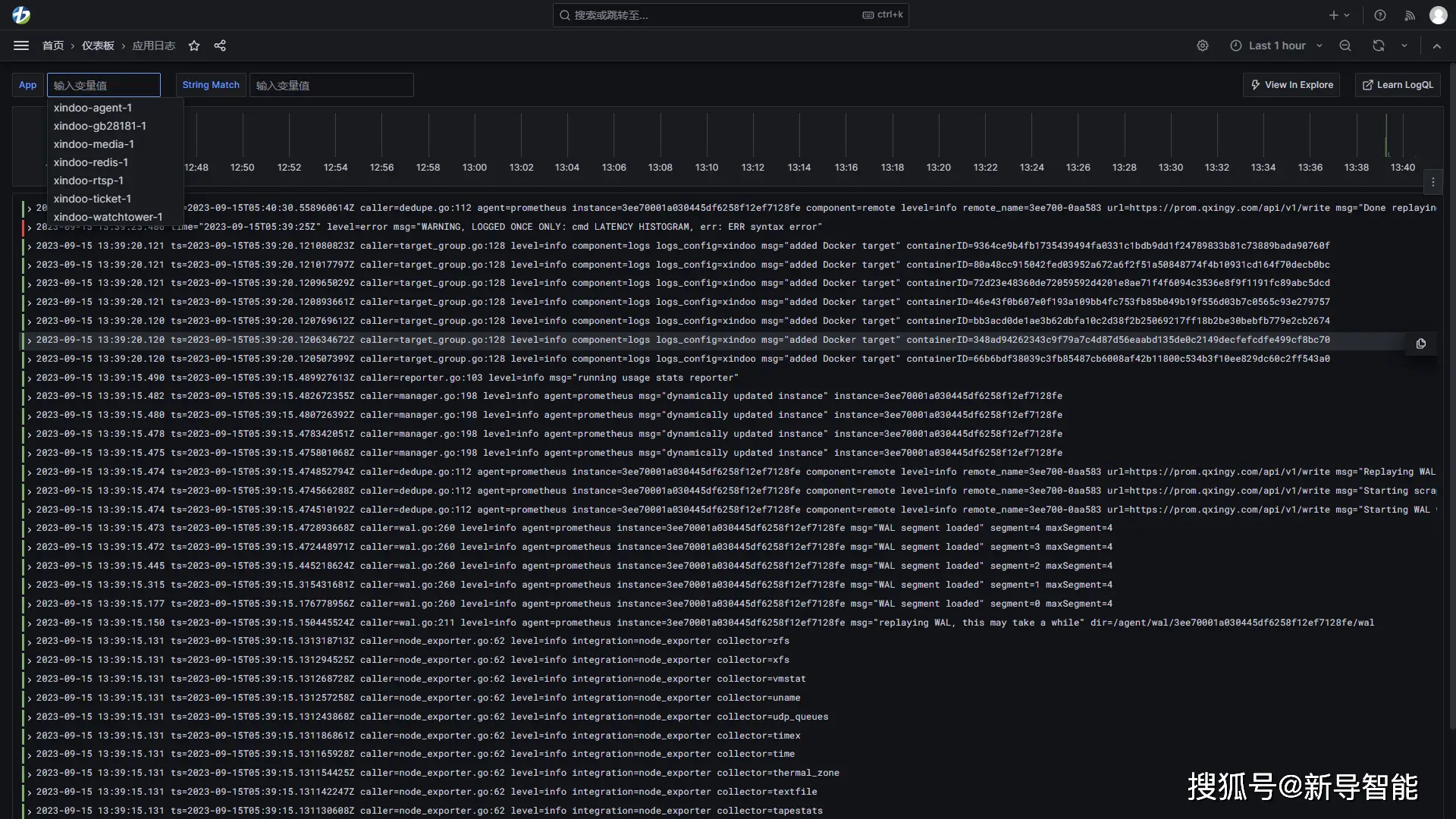The width and height of the screenshot is (1456, 819).
Task: Click the dashboard settings gear icon
Action: [x=1202, y=45]
